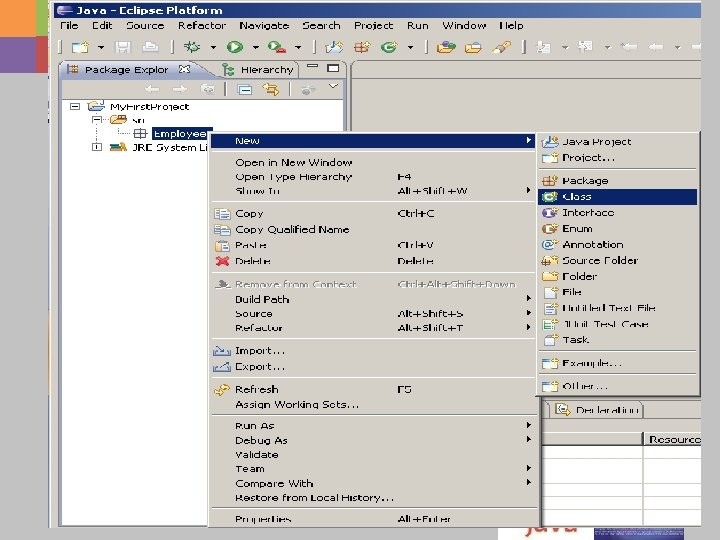Open dropdown beside the New wizard icon
The image size is (720, 540).
point(101,47)
